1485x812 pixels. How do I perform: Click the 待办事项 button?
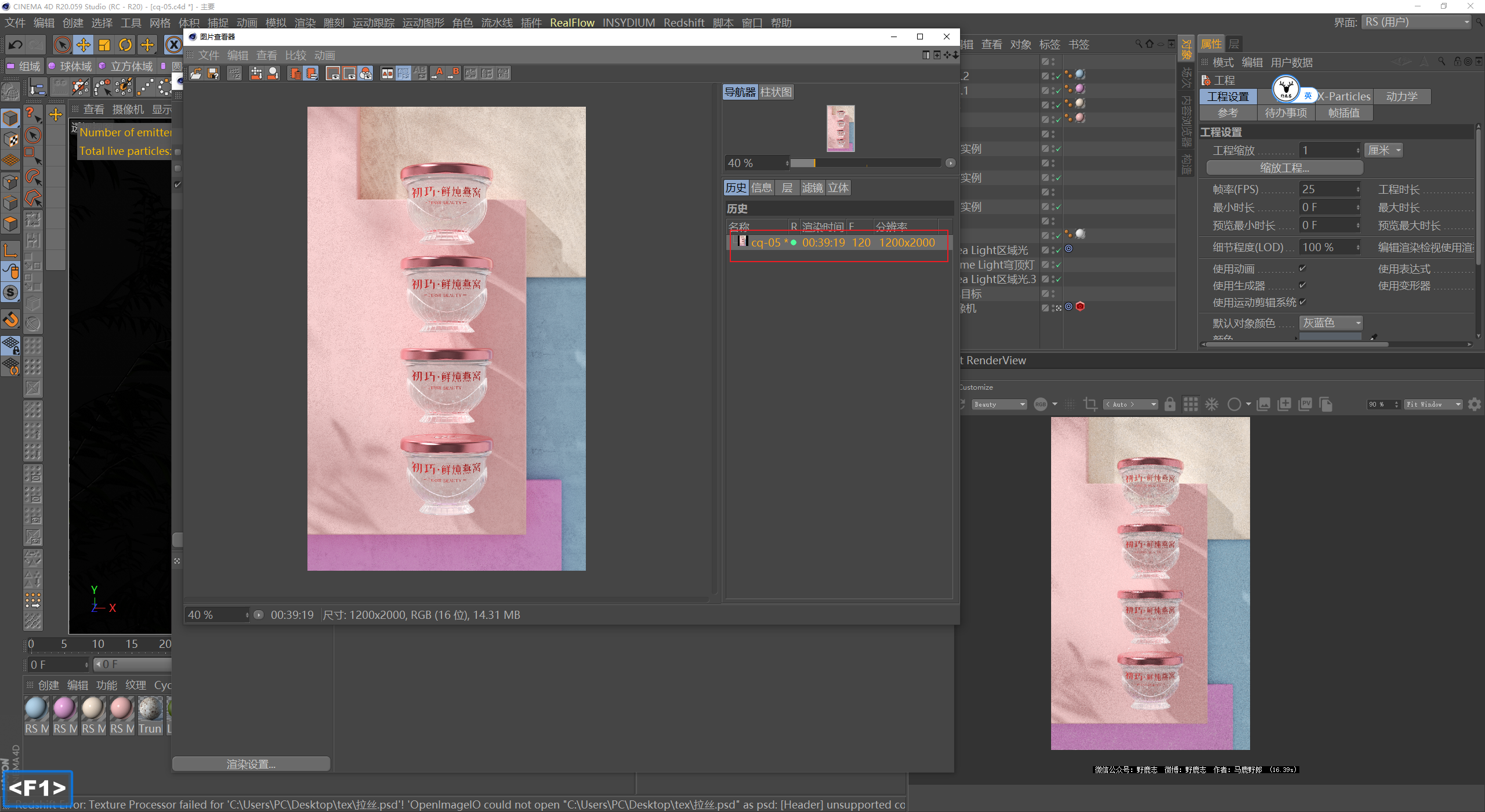coord(1286,113)
